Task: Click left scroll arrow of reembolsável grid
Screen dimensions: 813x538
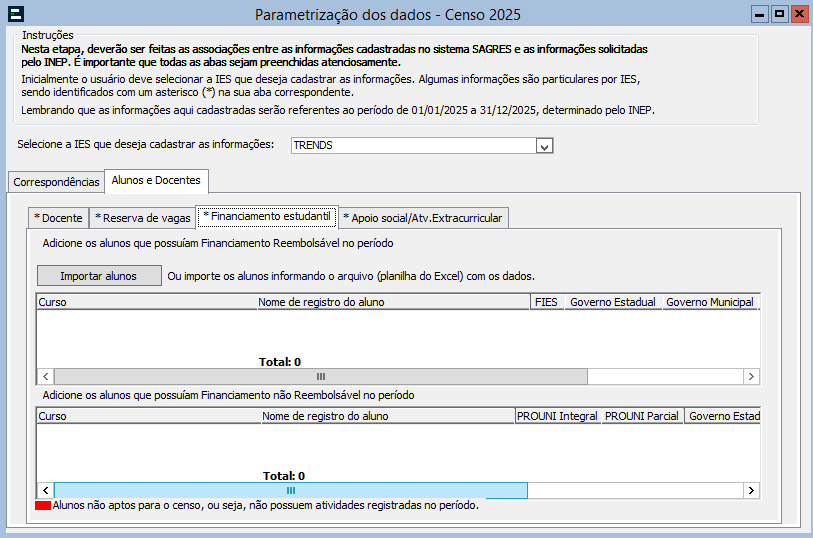Action: coord(46,377)
